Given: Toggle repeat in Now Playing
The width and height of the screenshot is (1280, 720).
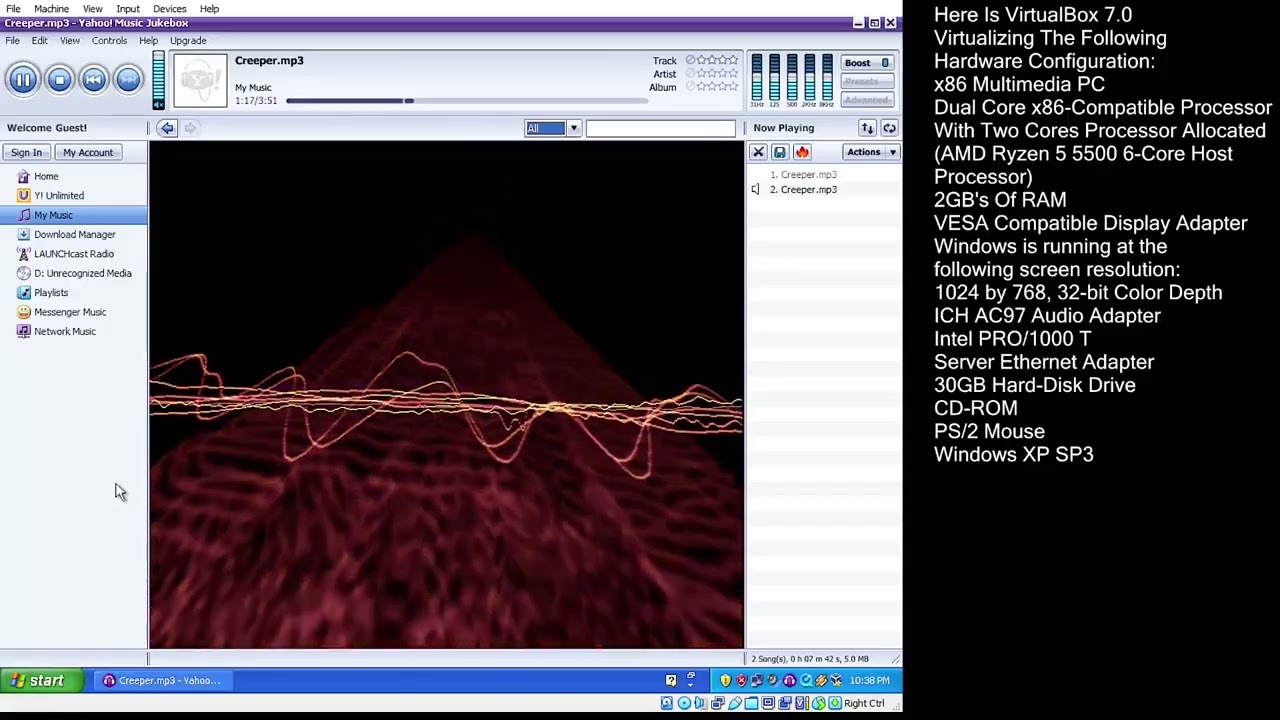Looking at the screenshot, I should [x=889, y=128].
